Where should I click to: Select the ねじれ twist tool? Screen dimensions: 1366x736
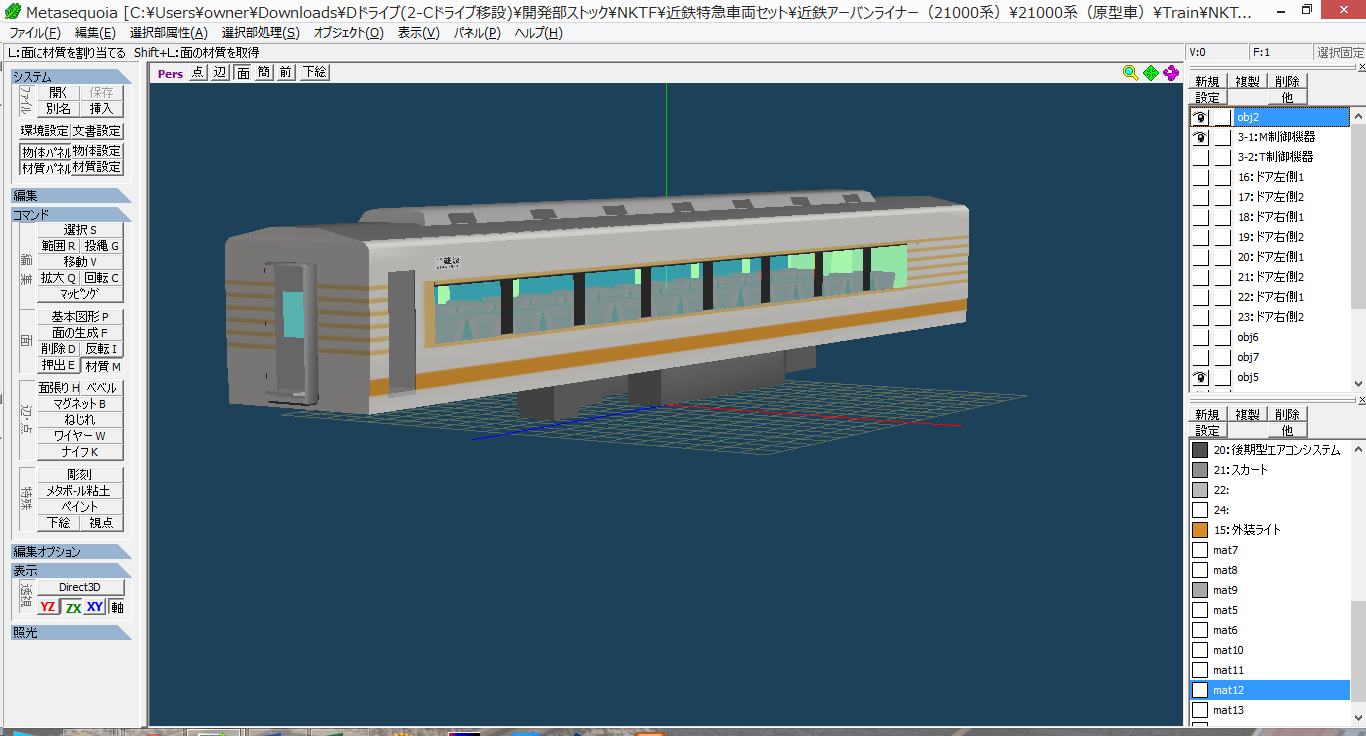(x=80, y=420)
